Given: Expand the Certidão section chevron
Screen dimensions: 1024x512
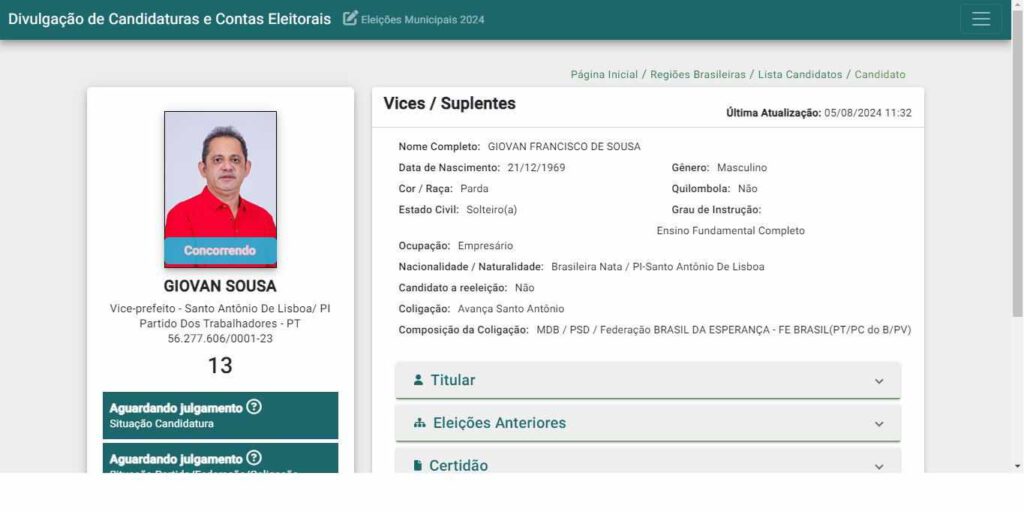Looking at the screenshot, I should (x=879, y=466).
